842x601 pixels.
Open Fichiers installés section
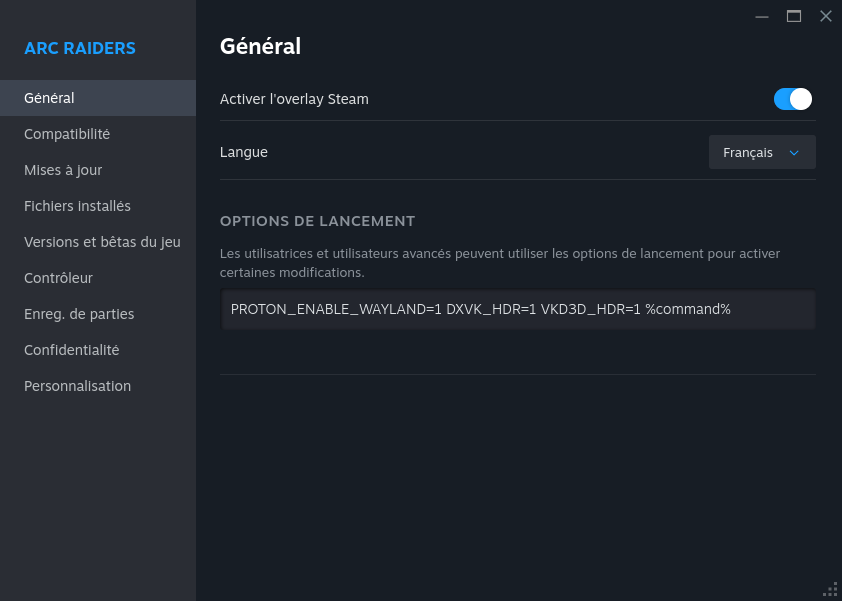click(x=98, y=206)
